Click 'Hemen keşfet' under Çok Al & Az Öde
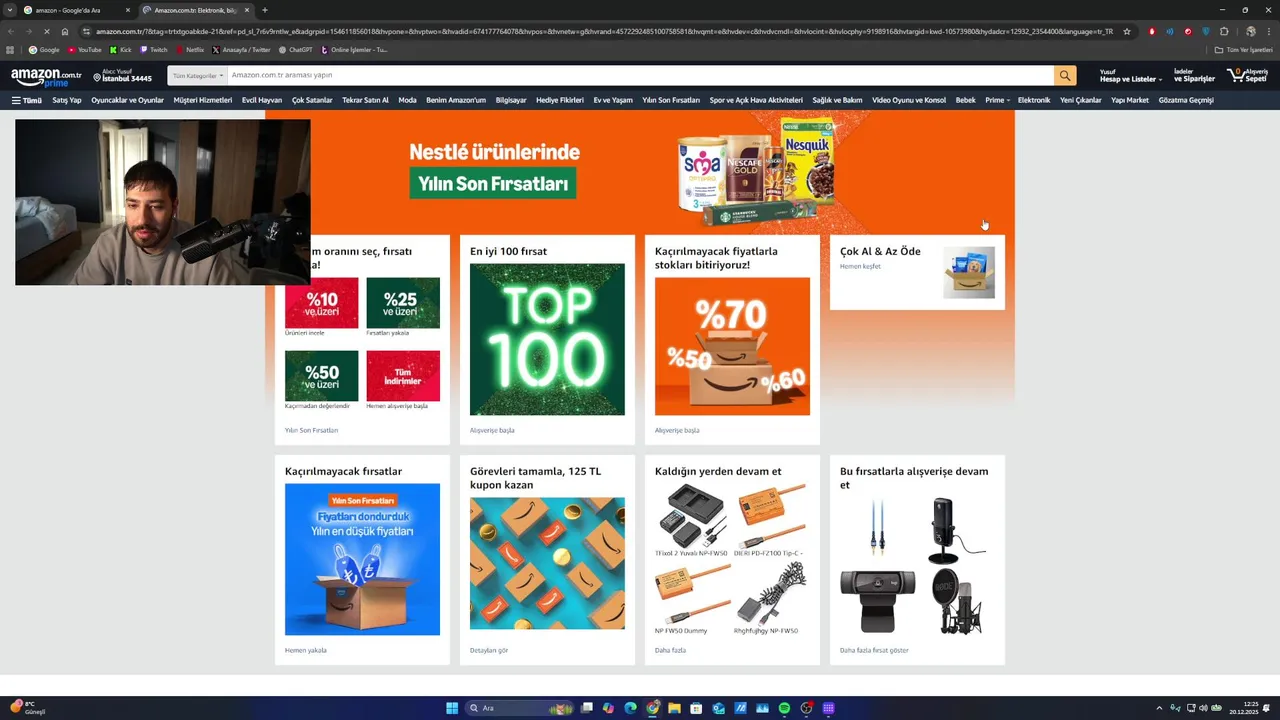Screen dimensions: 1280x720 [860, 266]
